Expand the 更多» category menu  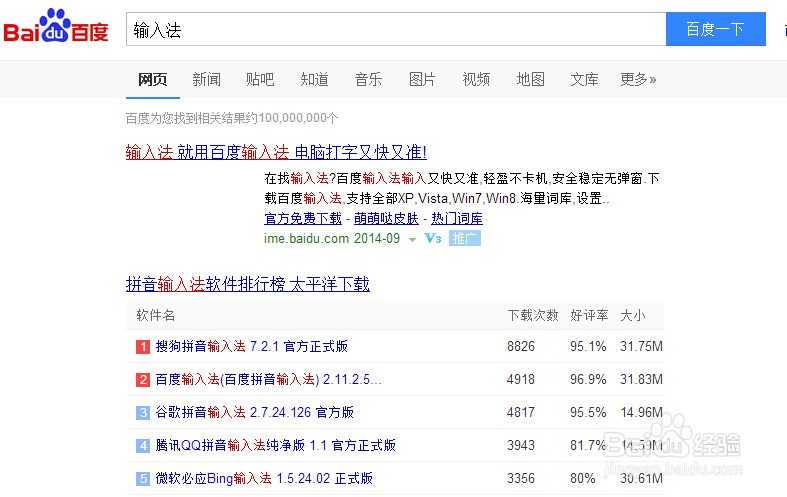coord(638,80)
